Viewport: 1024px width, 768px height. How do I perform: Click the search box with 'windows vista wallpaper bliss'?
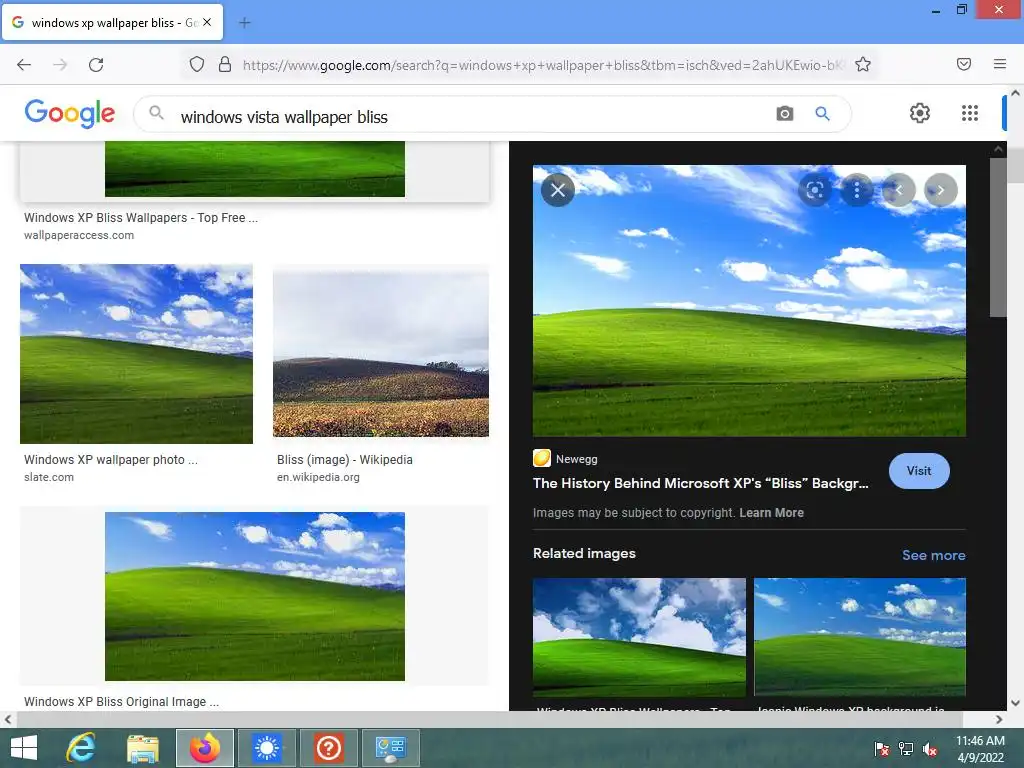(x=492, y=114)
